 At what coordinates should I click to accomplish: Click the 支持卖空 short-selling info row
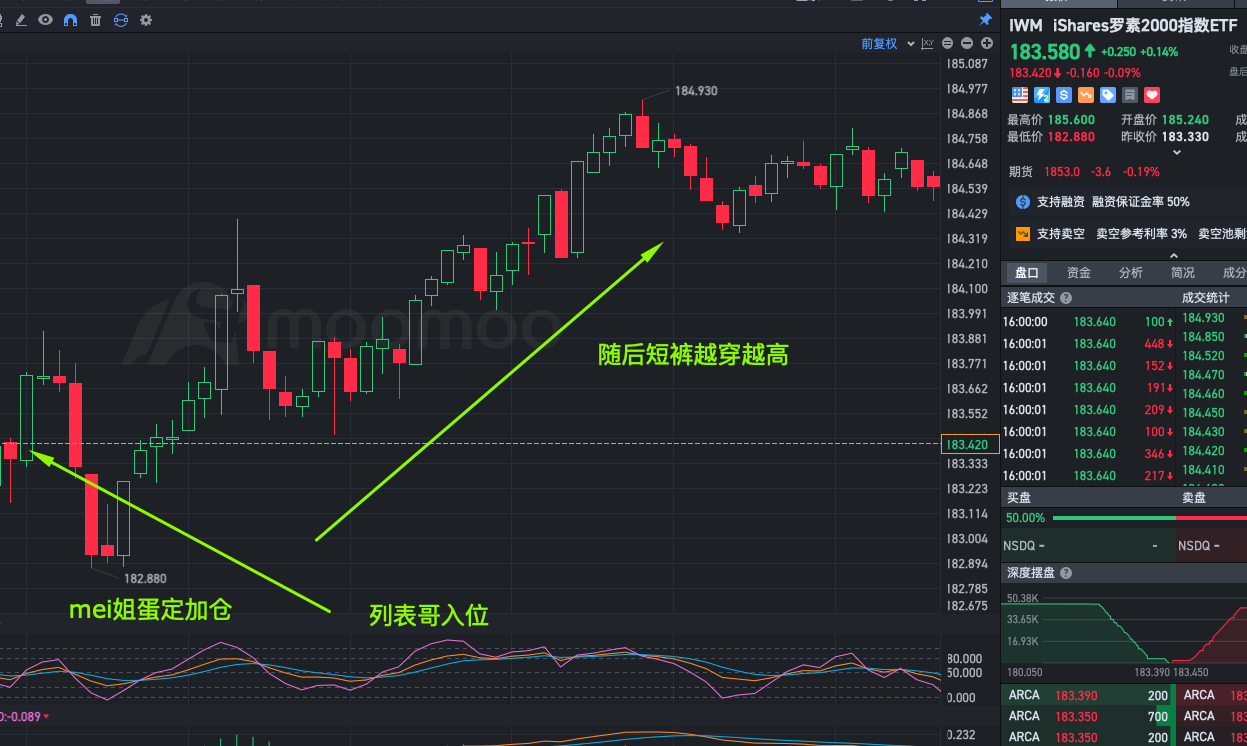pyautogui.click(x=1130, y=234)
